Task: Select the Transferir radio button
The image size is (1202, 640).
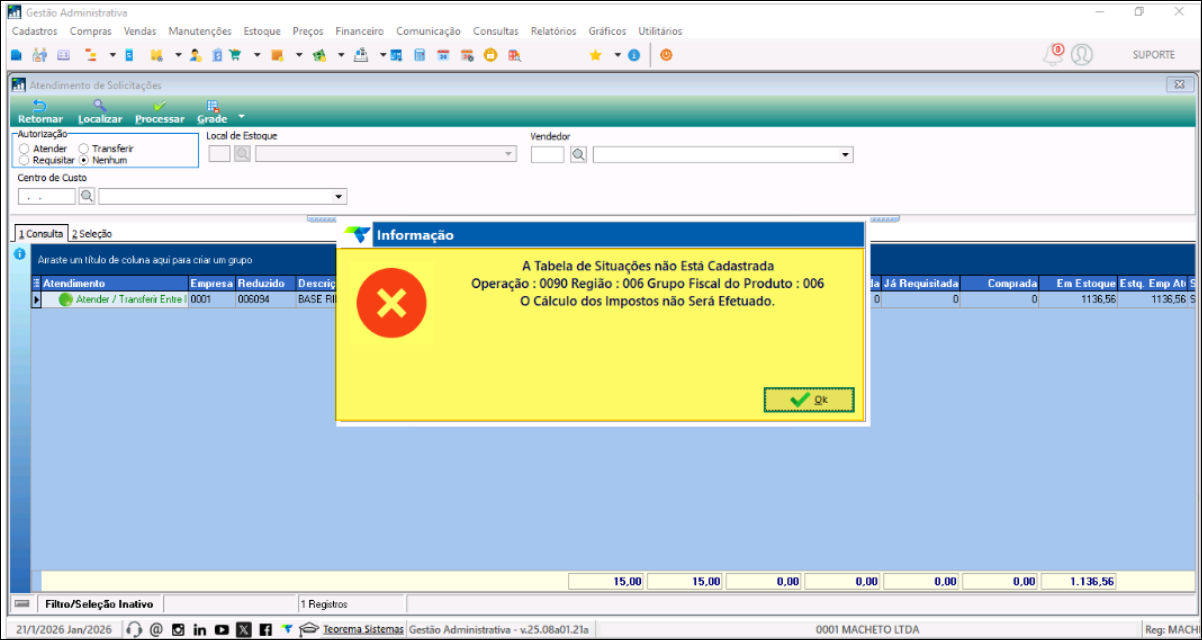Action: [84, 149]
